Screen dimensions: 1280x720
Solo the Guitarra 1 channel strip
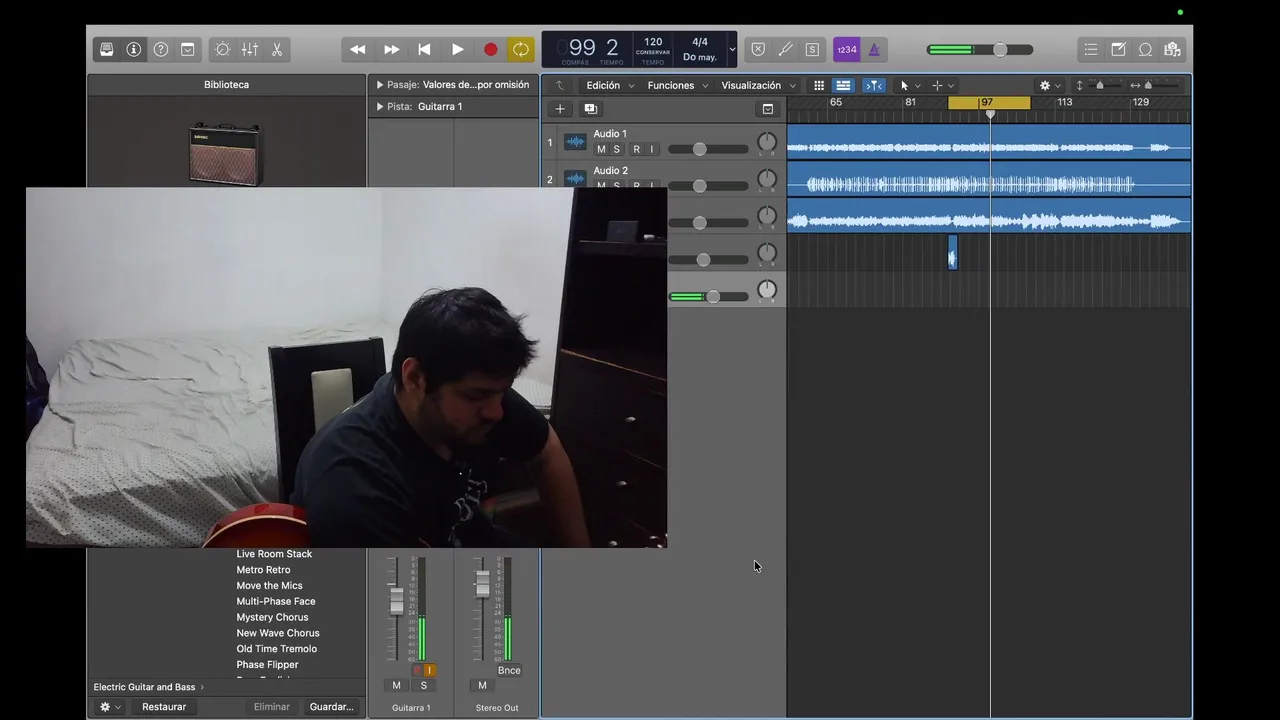click(423, 685)
